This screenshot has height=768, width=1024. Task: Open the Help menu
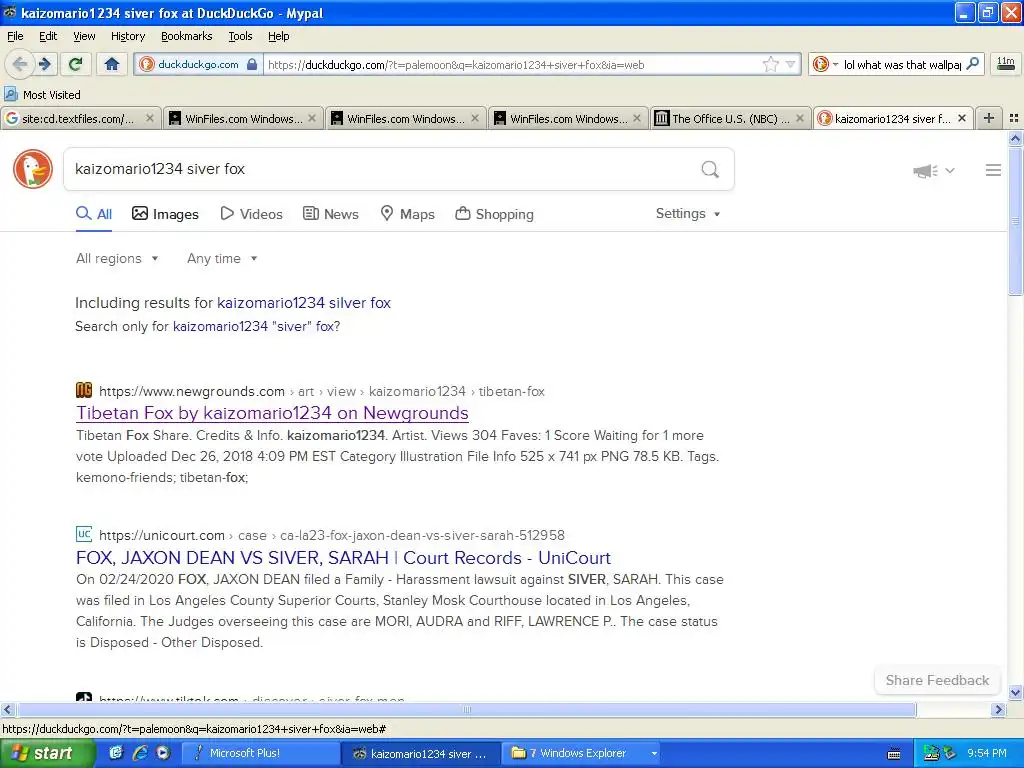point(278,36)
